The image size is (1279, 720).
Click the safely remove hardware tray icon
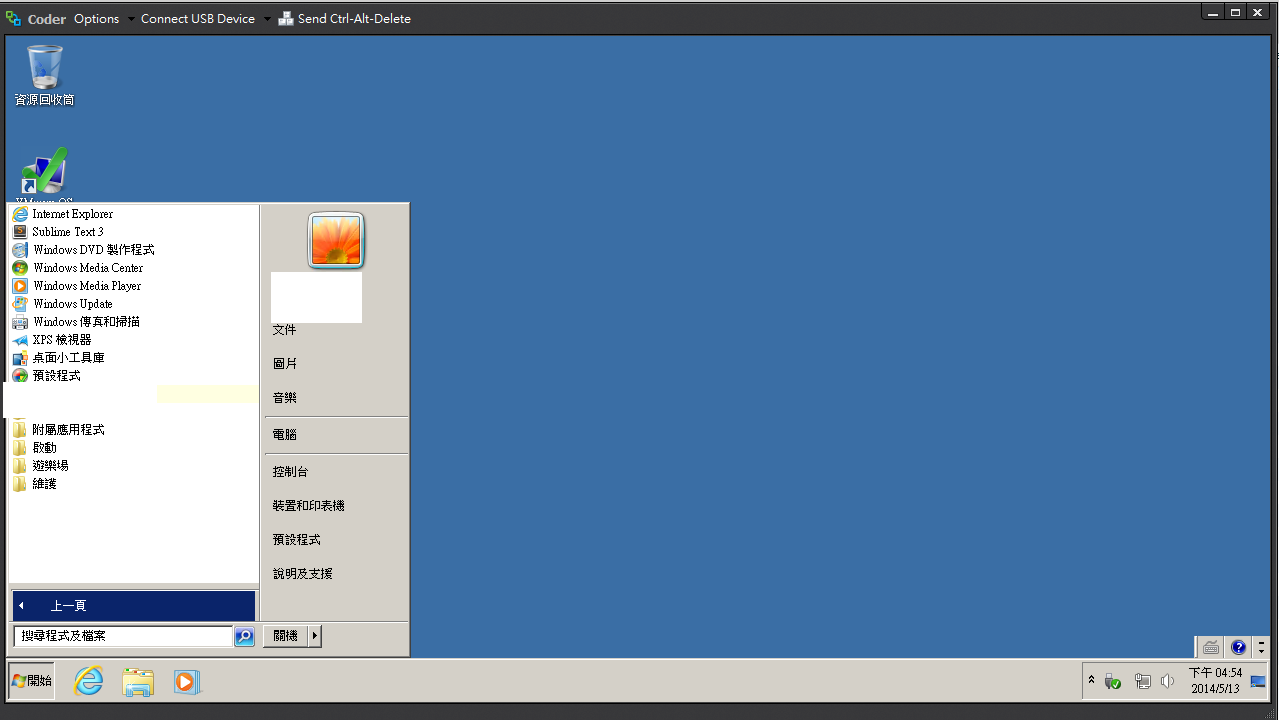coord(1113,682)
